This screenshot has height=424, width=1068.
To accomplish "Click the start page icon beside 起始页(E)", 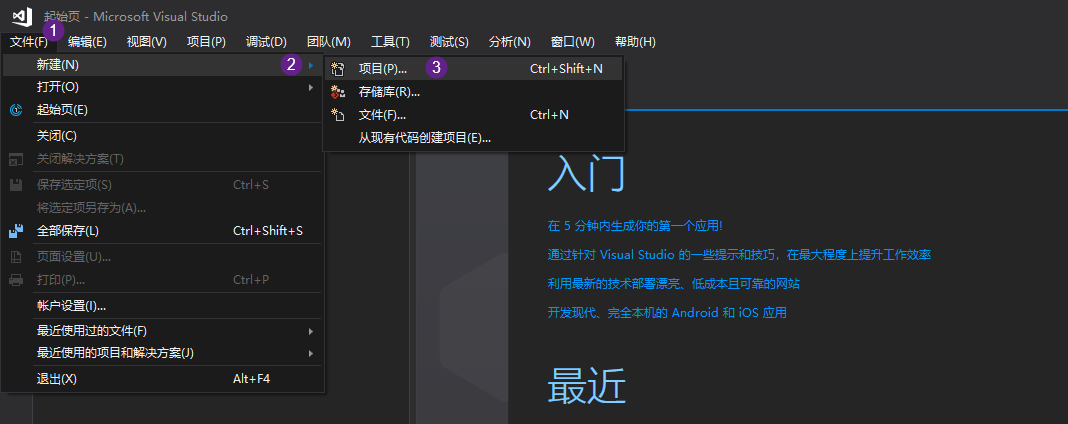I will click(x=16, y=110).
